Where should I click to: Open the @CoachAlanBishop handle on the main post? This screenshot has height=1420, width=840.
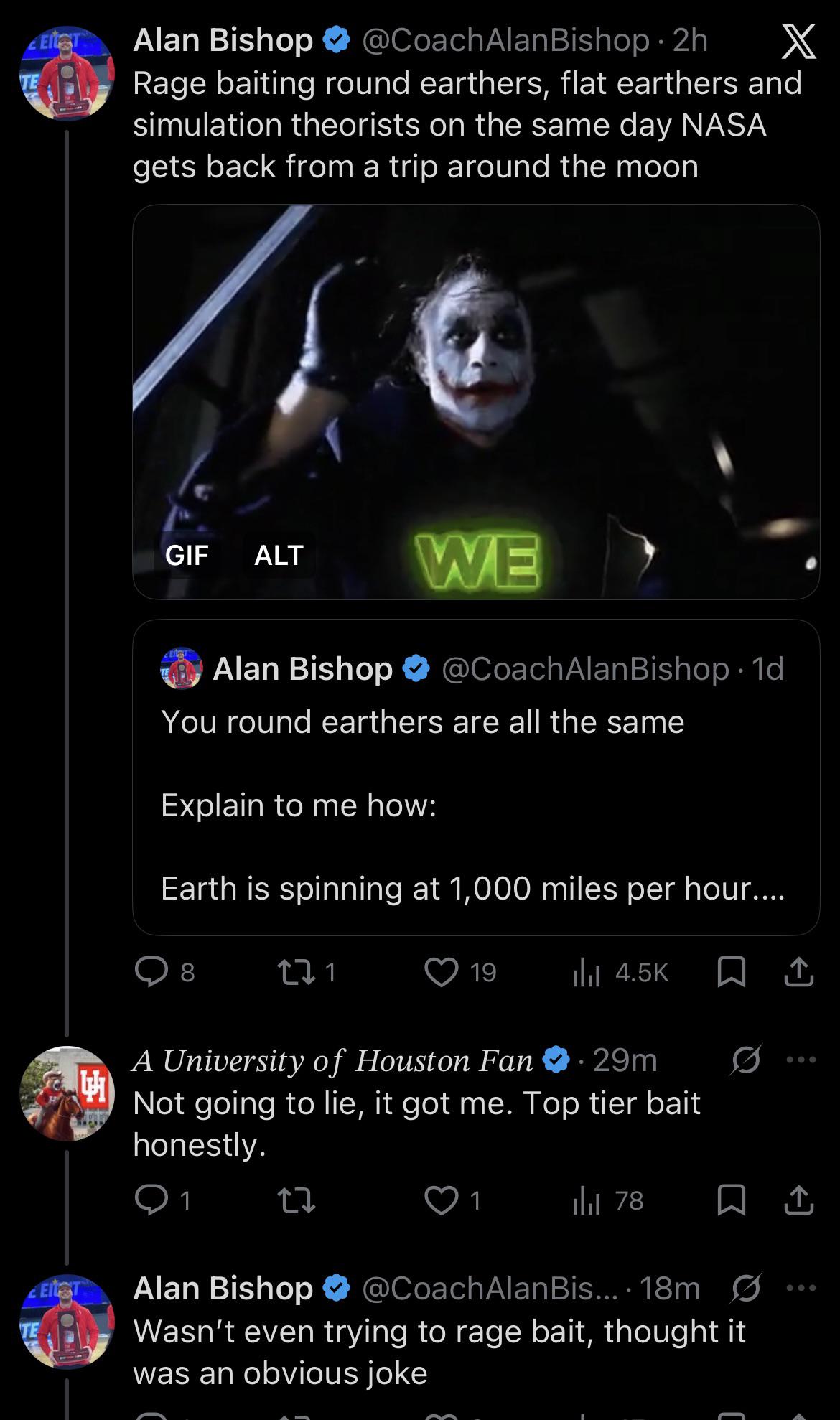click(506, 41)
